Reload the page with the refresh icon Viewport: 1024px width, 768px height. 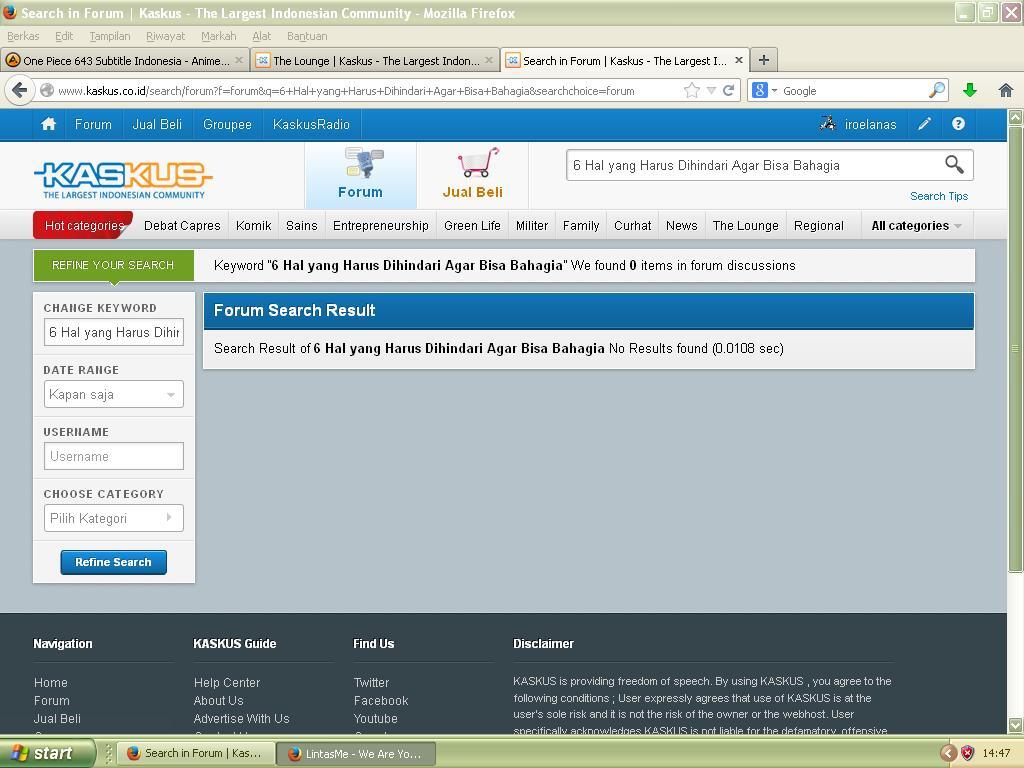pos(729,91)
